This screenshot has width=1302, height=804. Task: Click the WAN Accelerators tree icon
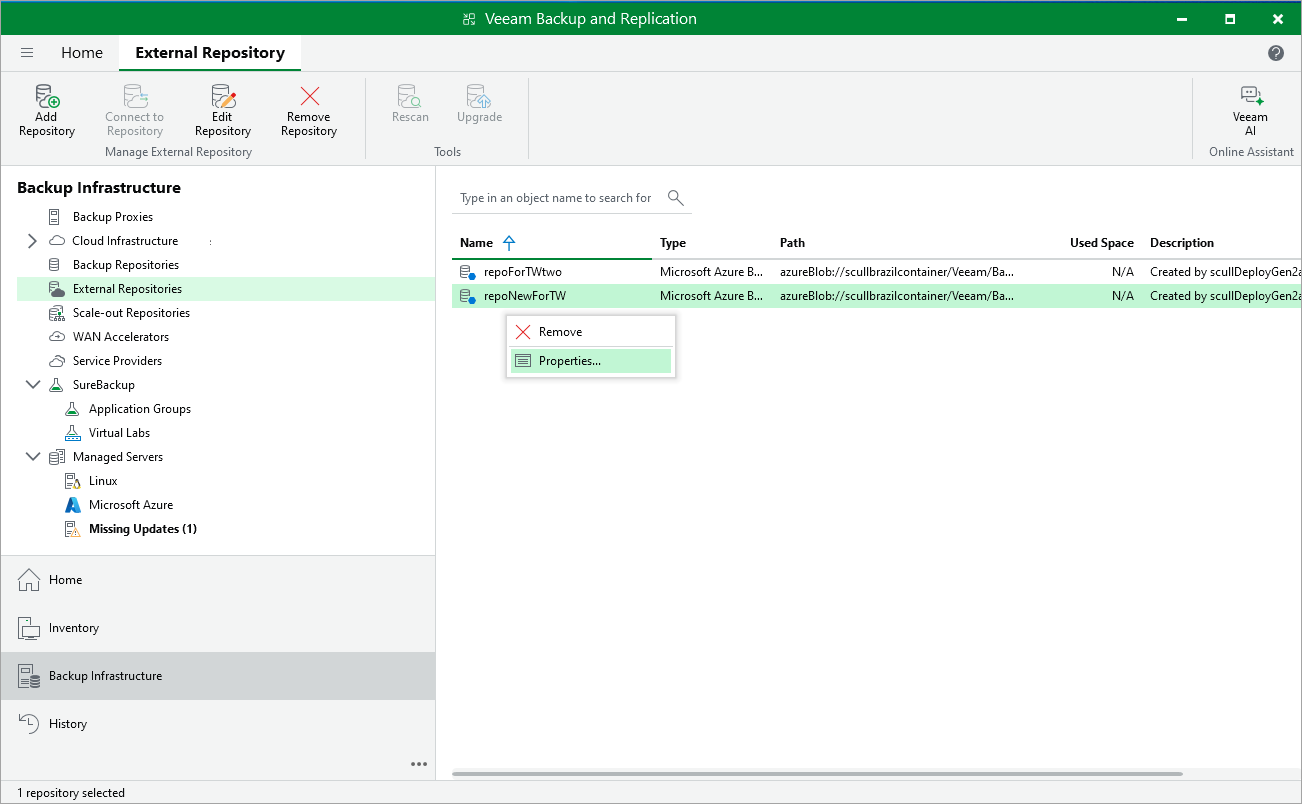[x=56, y=337]
